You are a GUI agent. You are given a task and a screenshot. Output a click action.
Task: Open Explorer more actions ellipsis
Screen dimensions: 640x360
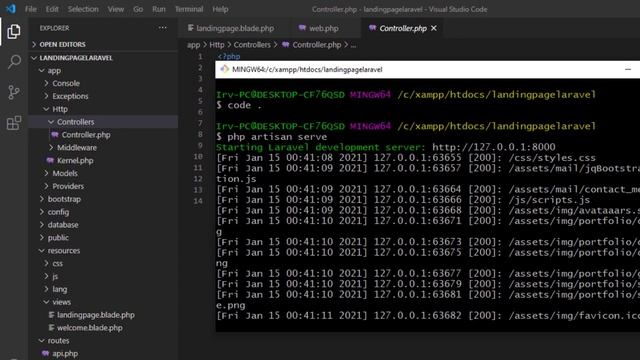click(x=162, y=28)
